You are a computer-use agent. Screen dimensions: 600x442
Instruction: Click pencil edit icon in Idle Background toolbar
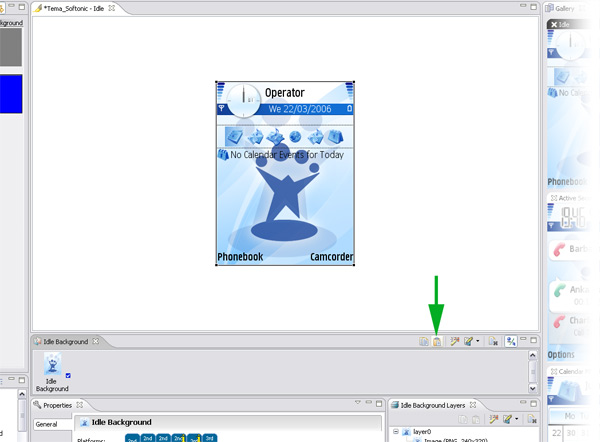coord(468,342)
